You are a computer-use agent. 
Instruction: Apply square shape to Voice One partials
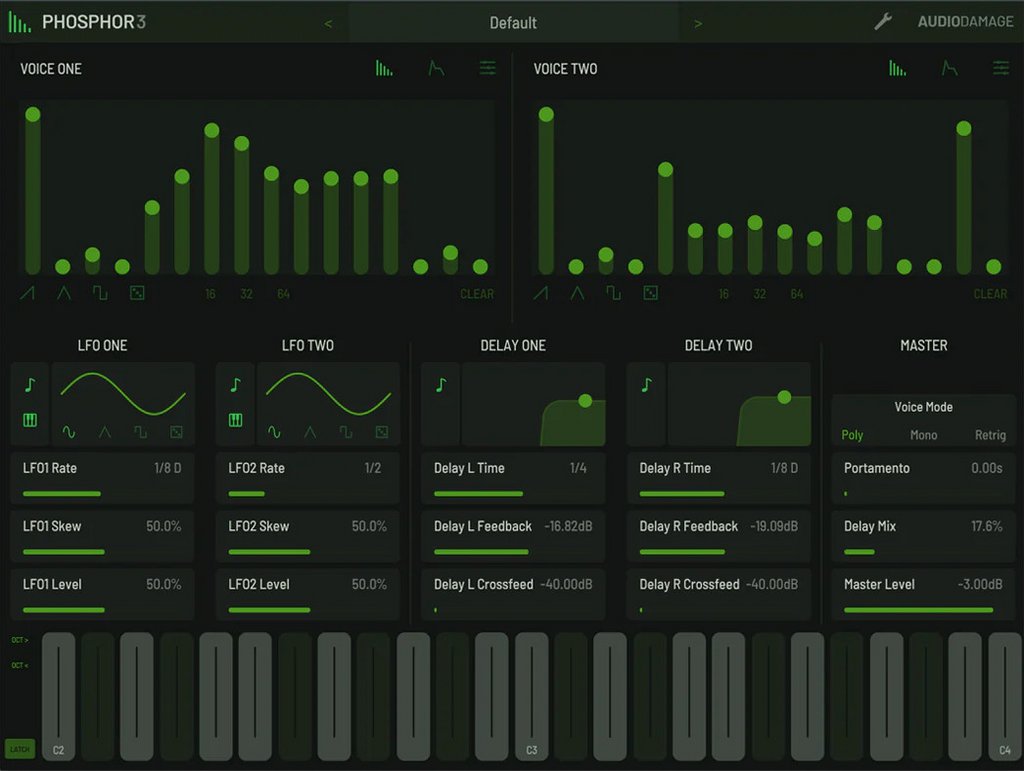tap(100, 293)
